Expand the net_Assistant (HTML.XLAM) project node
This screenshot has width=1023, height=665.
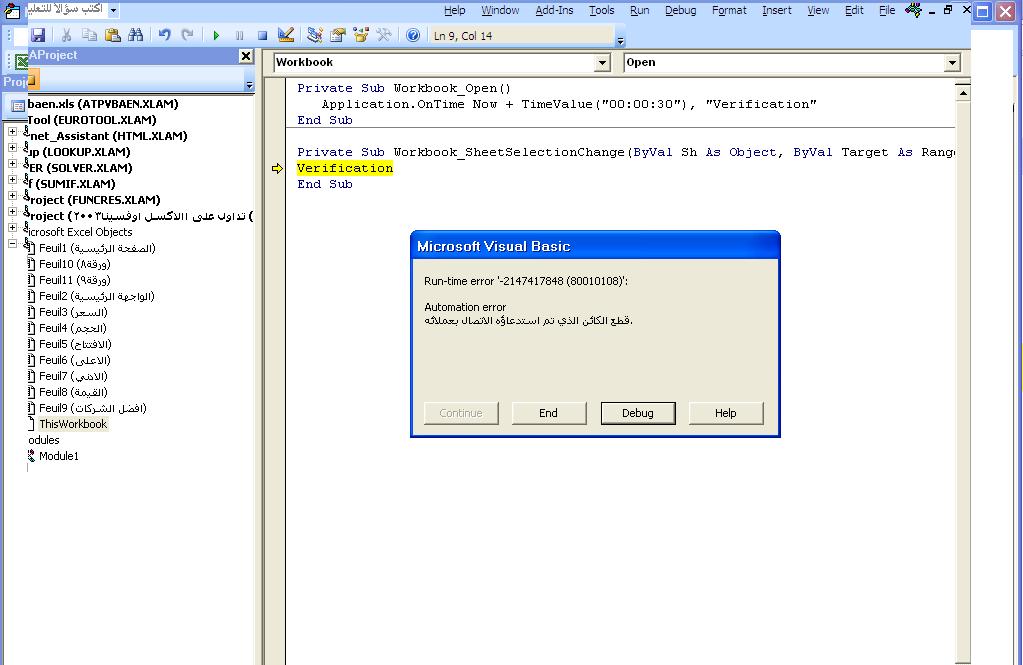12,132
